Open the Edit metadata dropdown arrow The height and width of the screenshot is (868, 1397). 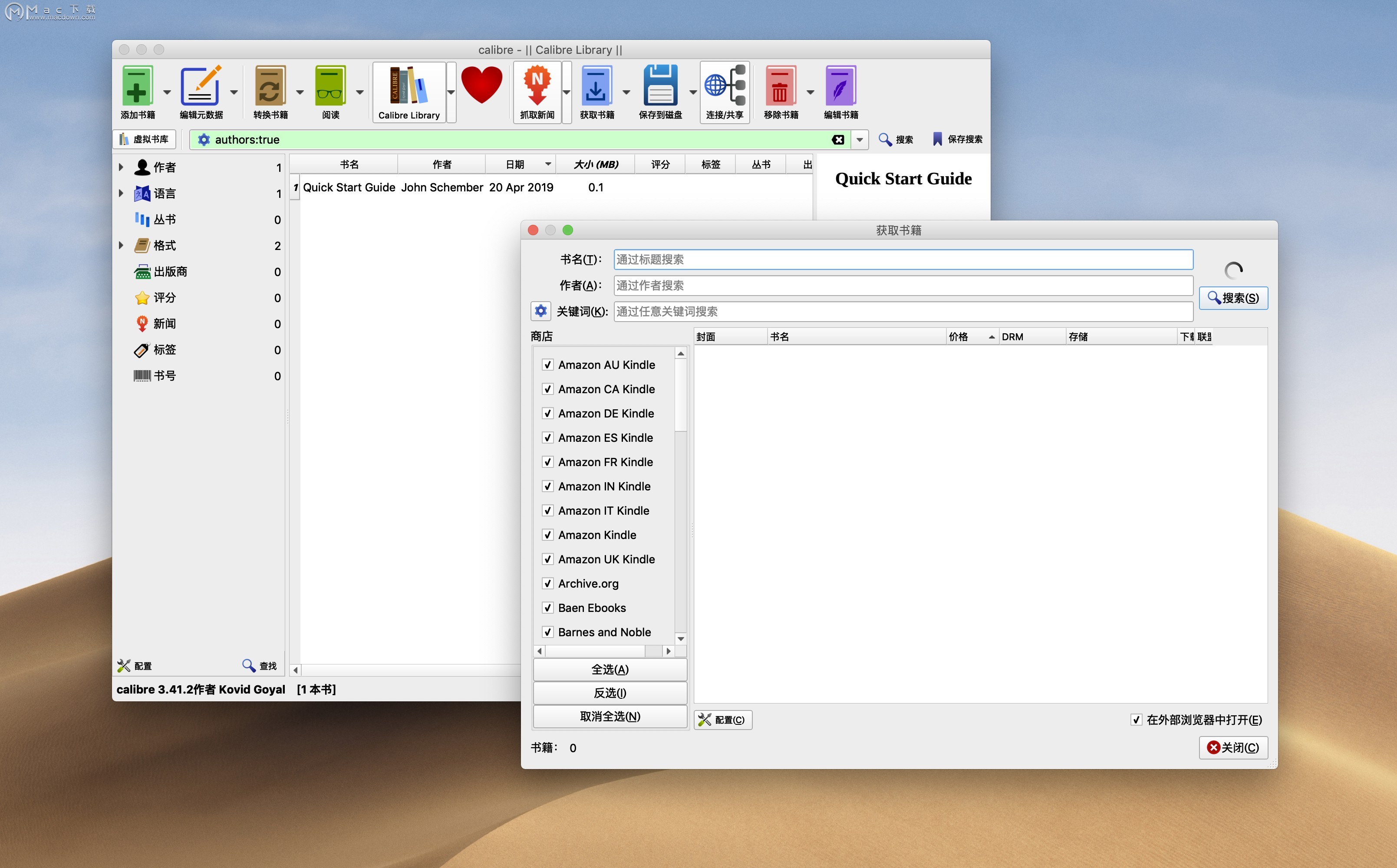pos(234,92)
